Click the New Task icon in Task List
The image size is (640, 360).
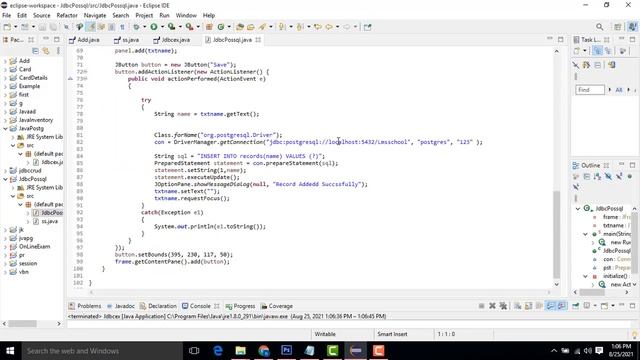[577, 51]
